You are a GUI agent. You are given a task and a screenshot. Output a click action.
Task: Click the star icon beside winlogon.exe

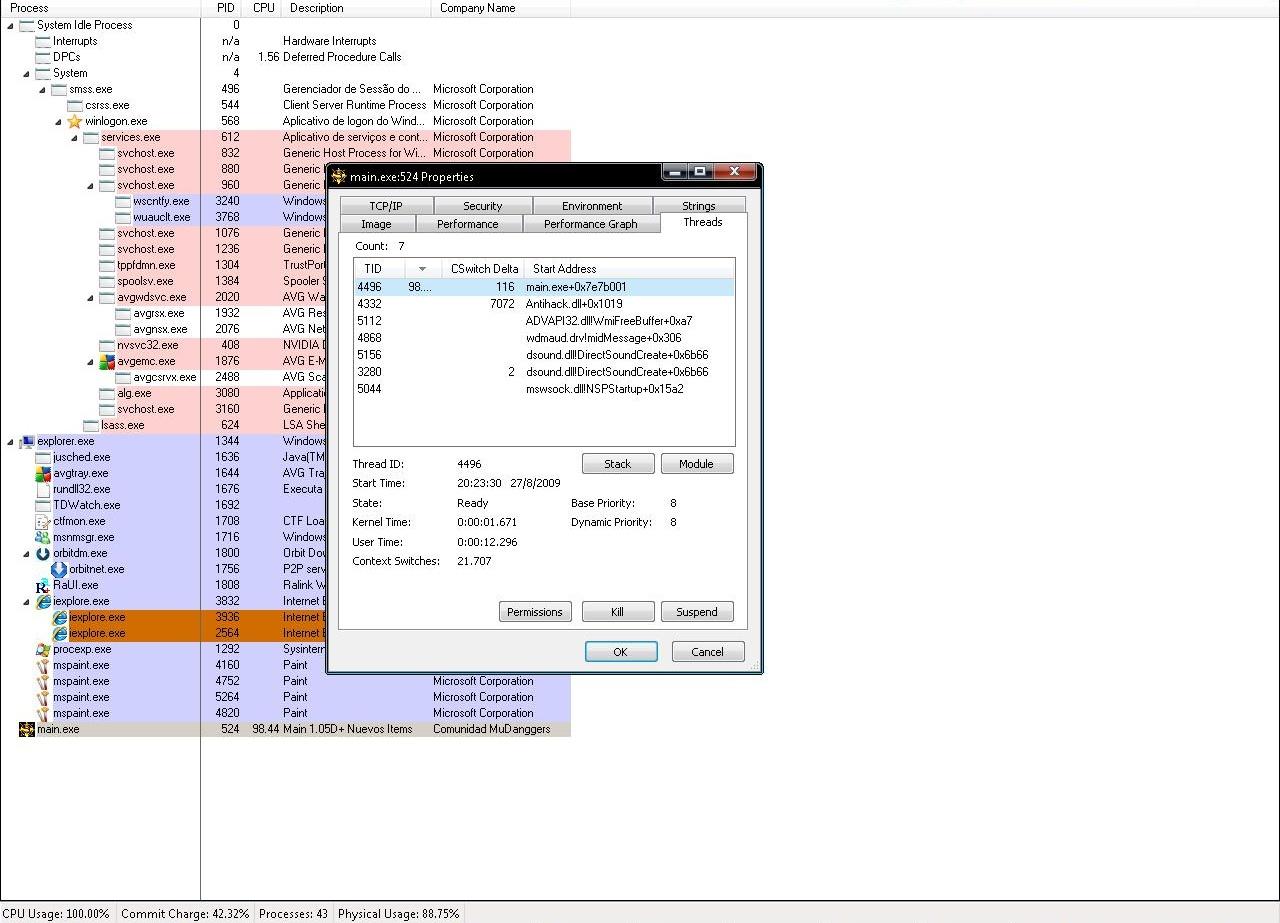point(75,121)
